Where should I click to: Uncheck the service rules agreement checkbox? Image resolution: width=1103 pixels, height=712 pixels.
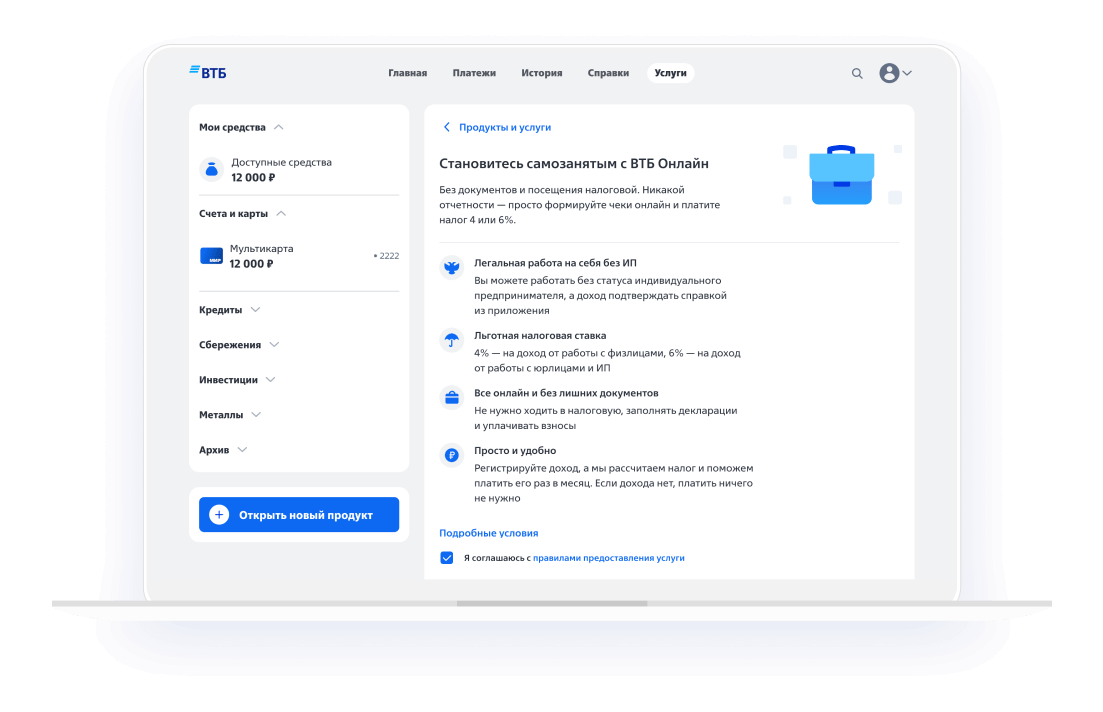point(447,558)
